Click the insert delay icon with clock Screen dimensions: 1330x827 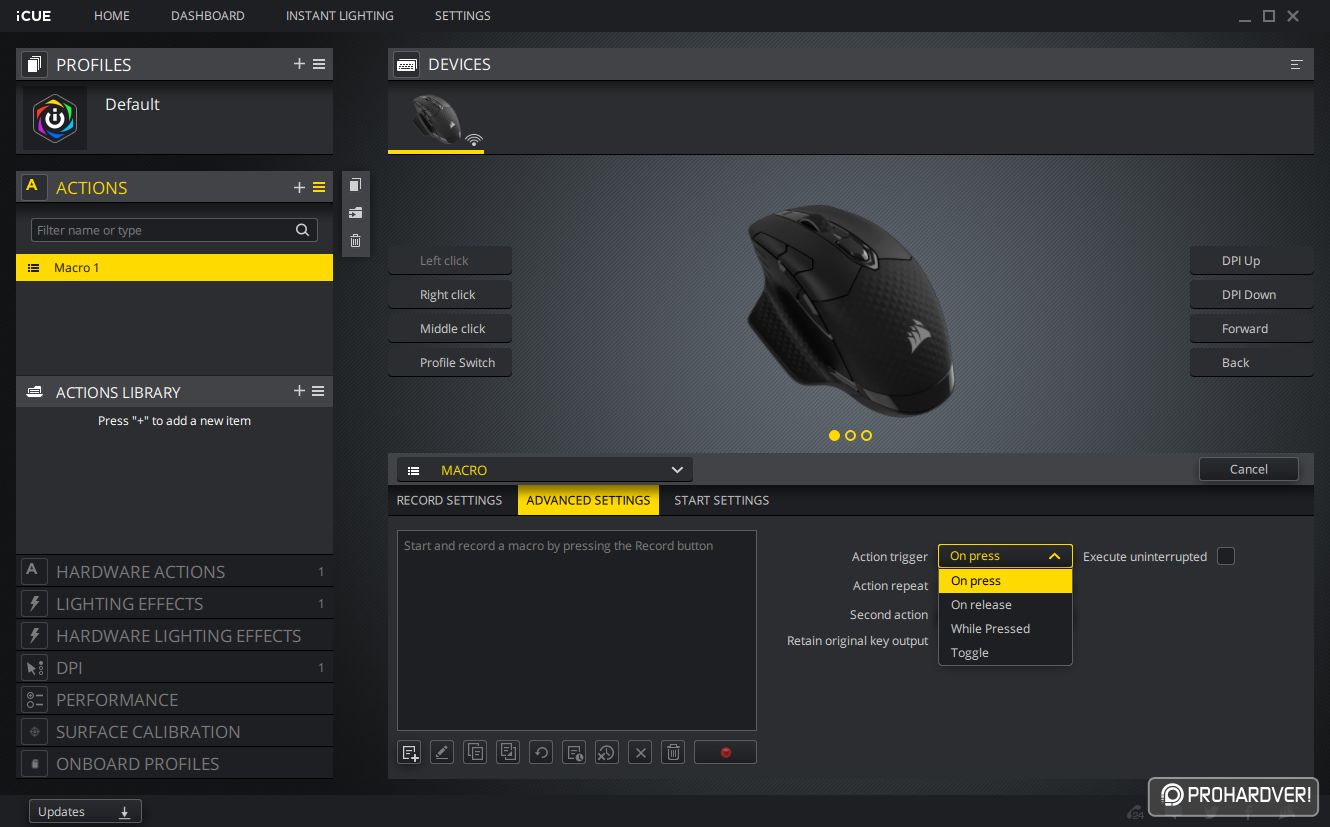(574, 752)
